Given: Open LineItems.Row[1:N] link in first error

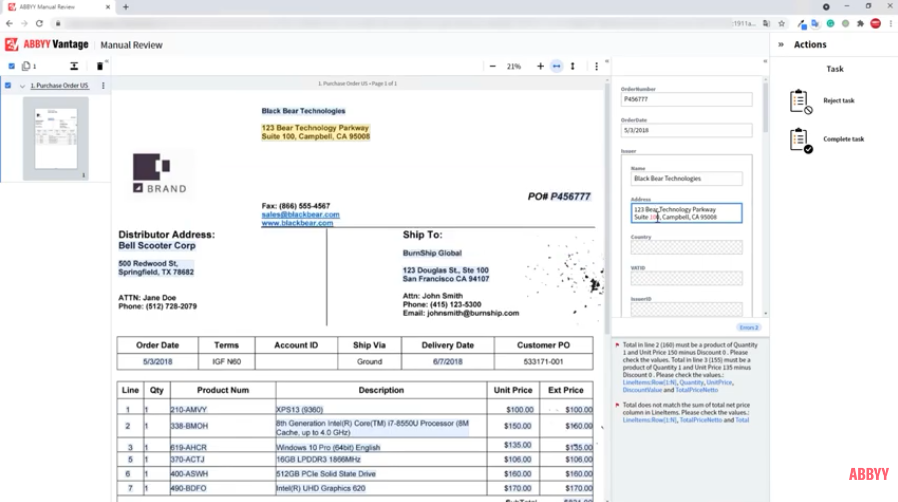Looking at the screenshot, I should (x=649, y=382).
